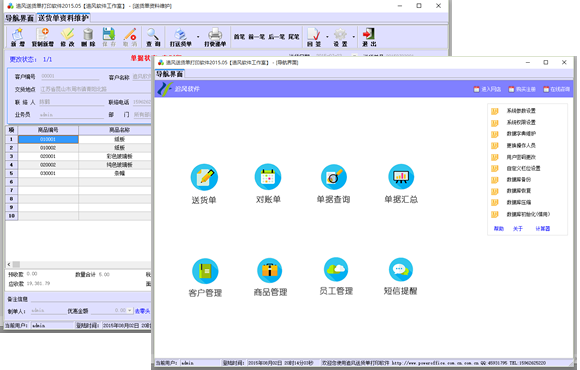Open 数据字典维护 in side panel
This screenshot has width=580, height=370.
[521, 134]
